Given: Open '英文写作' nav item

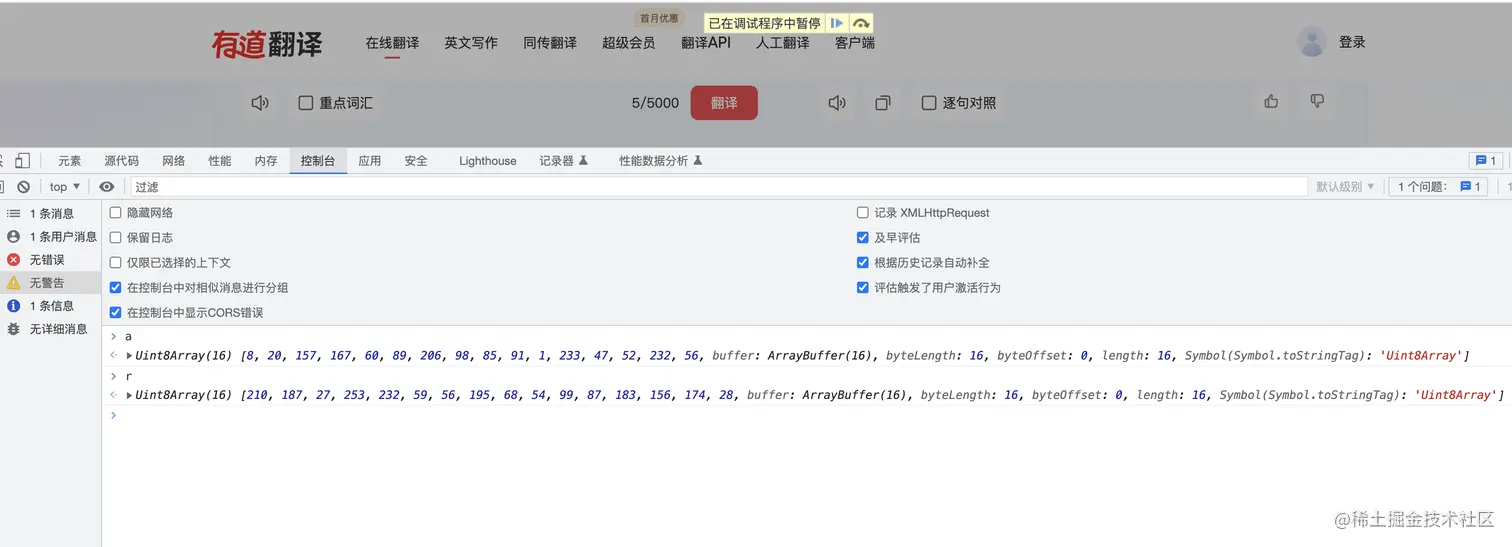Looking at the screenshot, I should [471, 43].
